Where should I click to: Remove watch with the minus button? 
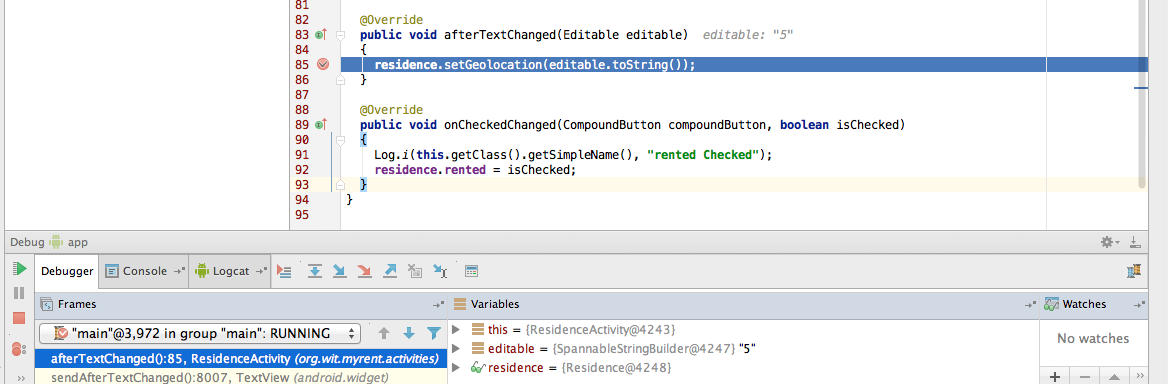(1085, 377)
